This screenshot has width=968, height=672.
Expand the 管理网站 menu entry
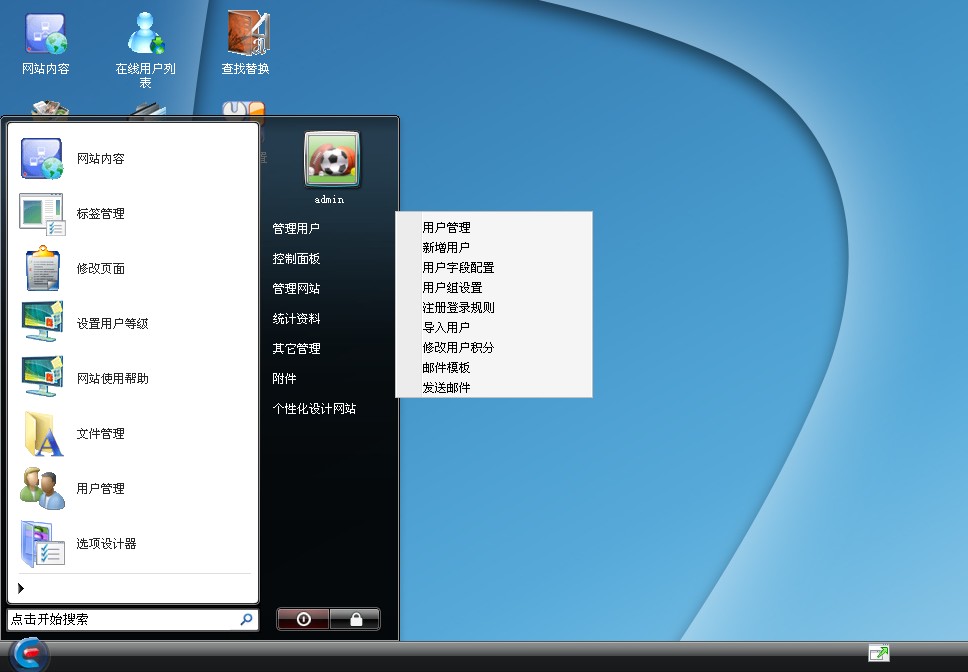(296, 289)
